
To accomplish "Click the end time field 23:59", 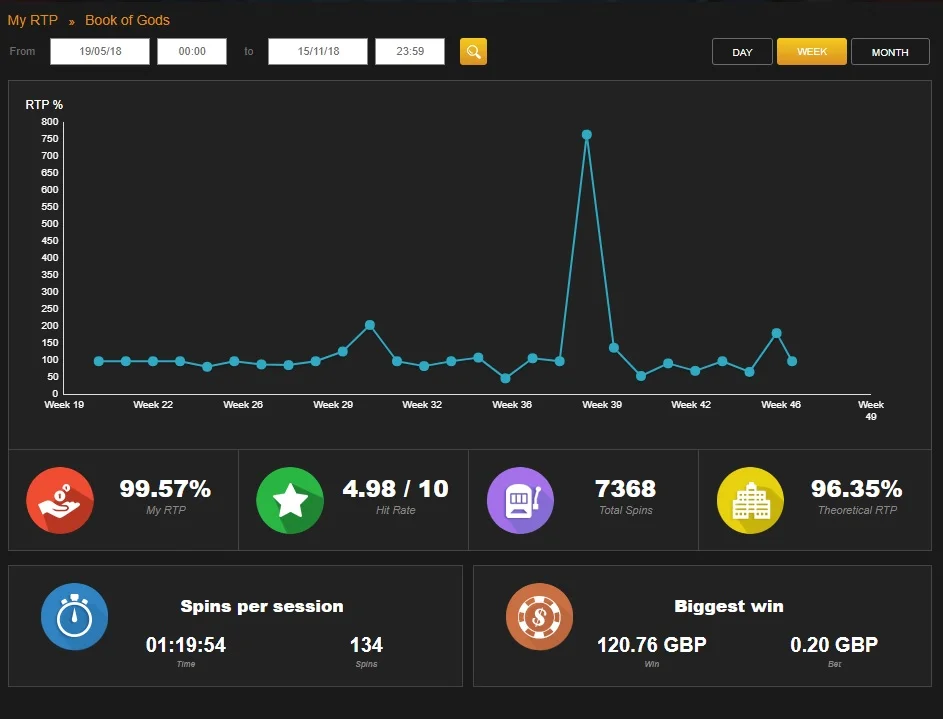I will (410, 52).
